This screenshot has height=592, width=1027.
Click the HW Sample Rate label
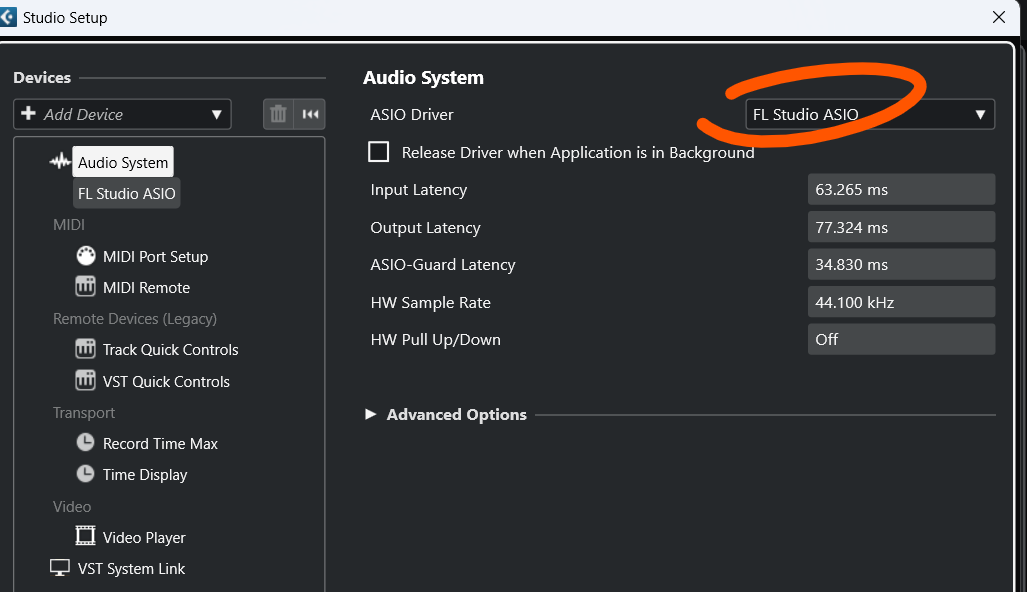pyautogui.click(x=430, y=303)
